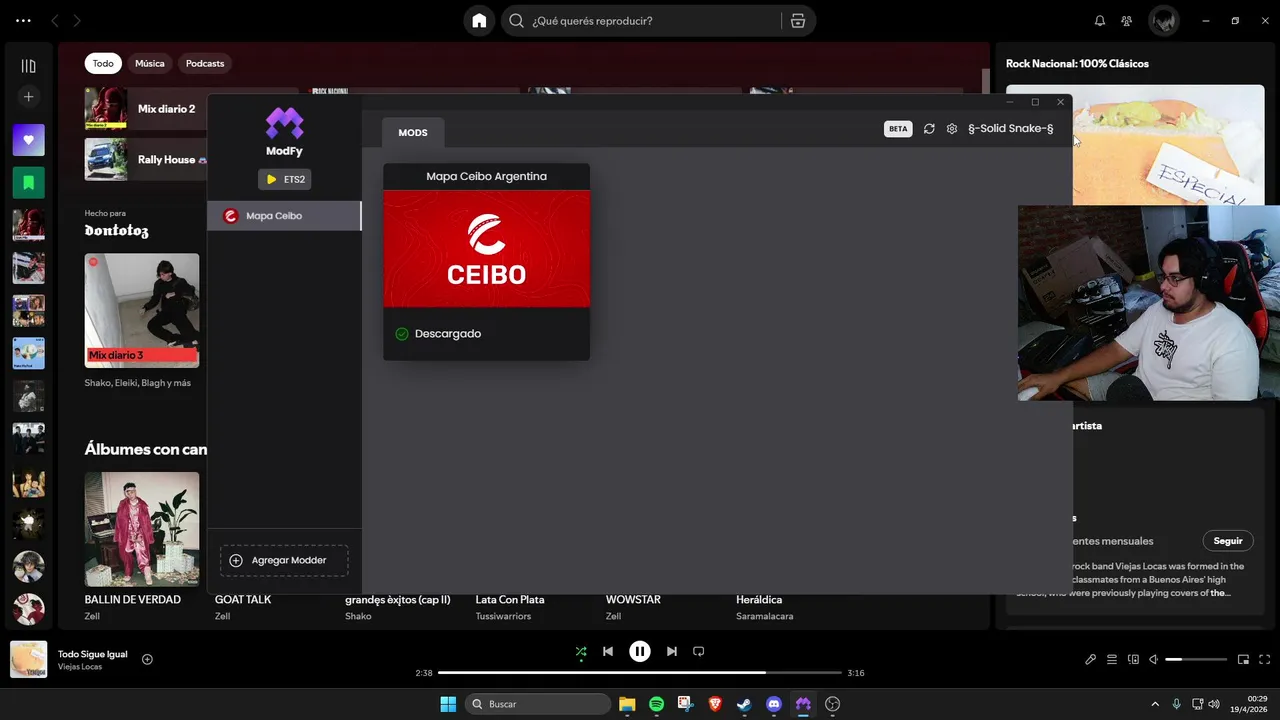
Task: Open File Explorer from taskbar
Action: (627, 704)
